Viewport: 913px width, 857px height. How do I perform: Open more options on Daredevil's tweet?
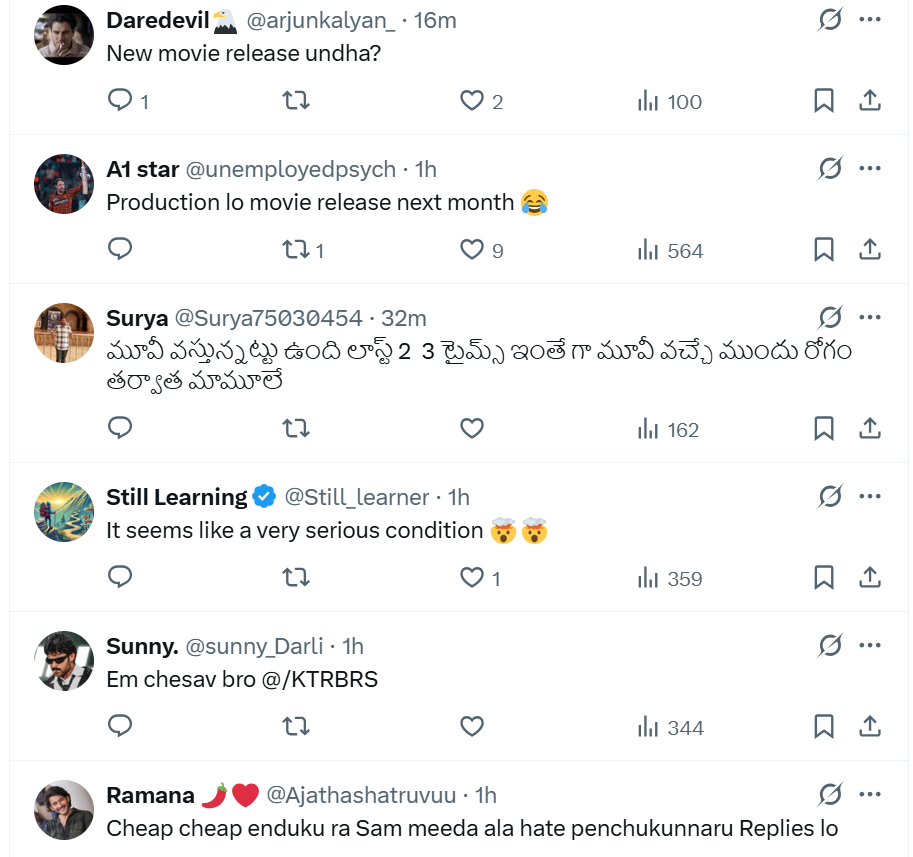click(870, 20)
